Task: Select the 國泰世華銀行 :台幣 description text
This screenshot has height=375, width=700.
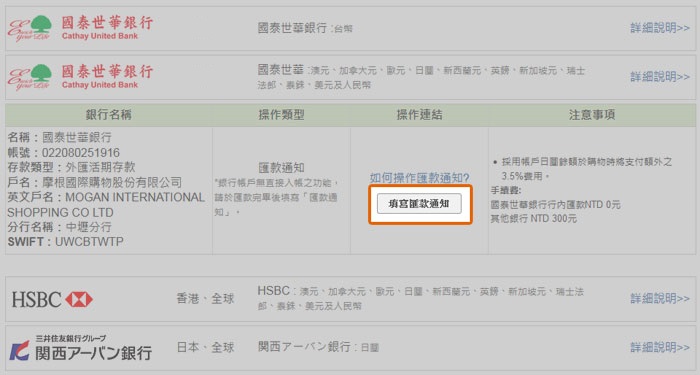Action: (305, 28)
